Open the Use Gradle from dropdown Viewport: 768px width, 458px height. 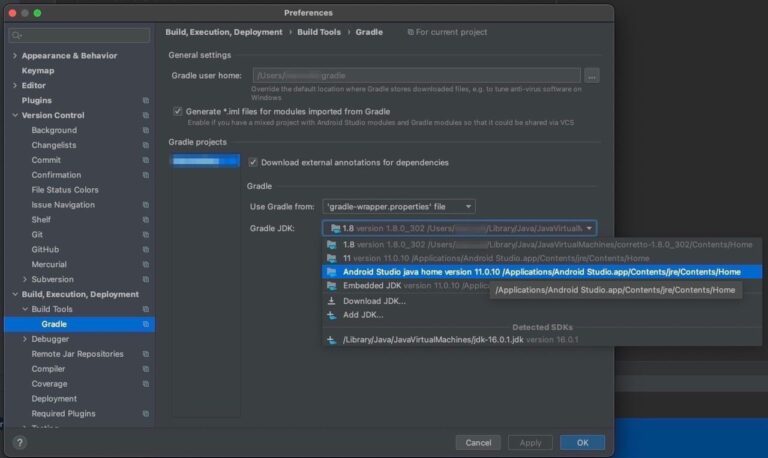pyautogui.click(x=398, y=206)
